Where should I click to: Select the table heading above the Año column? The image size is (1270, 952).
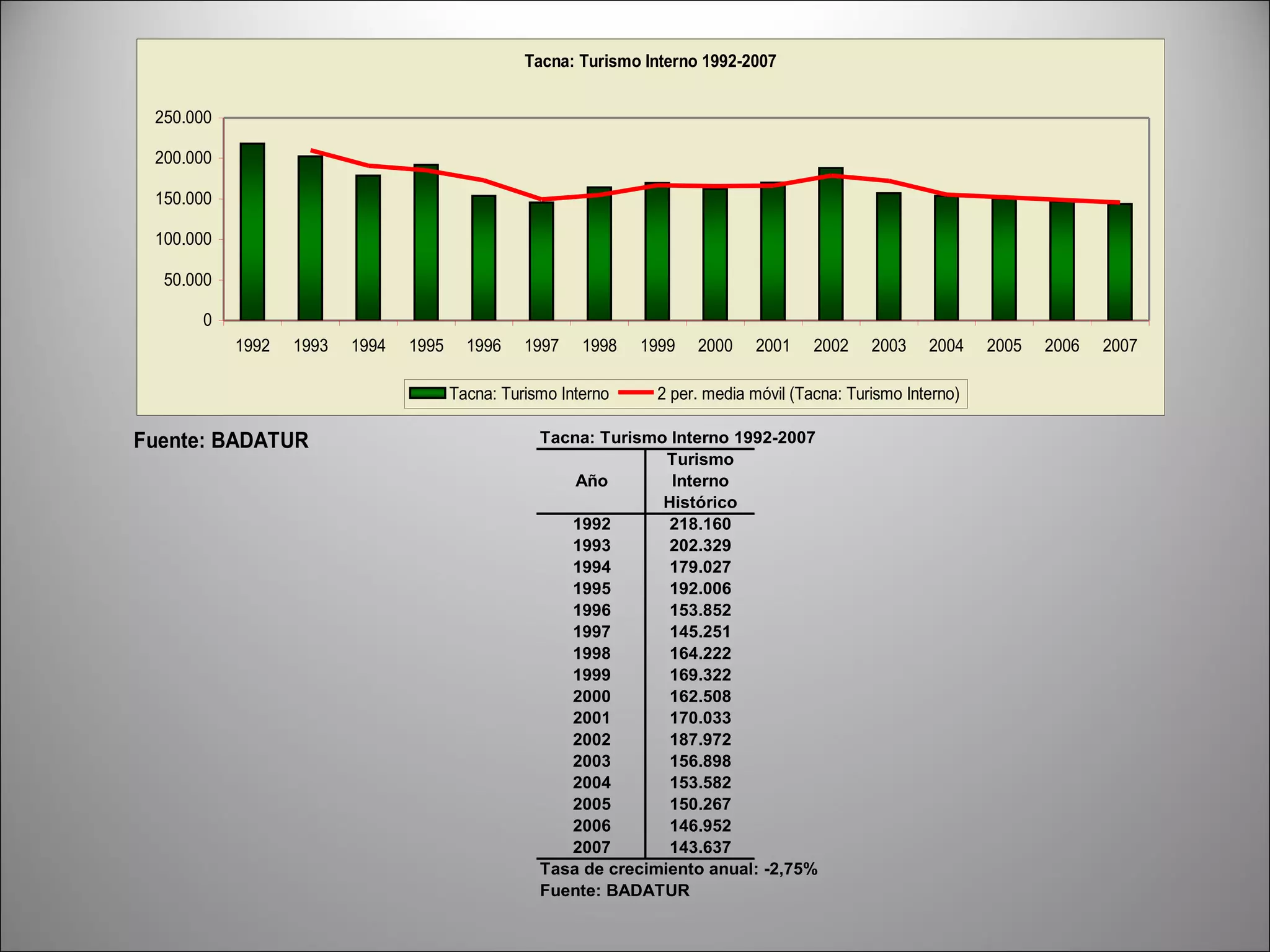pyautogui.click(x=677, y=438)
